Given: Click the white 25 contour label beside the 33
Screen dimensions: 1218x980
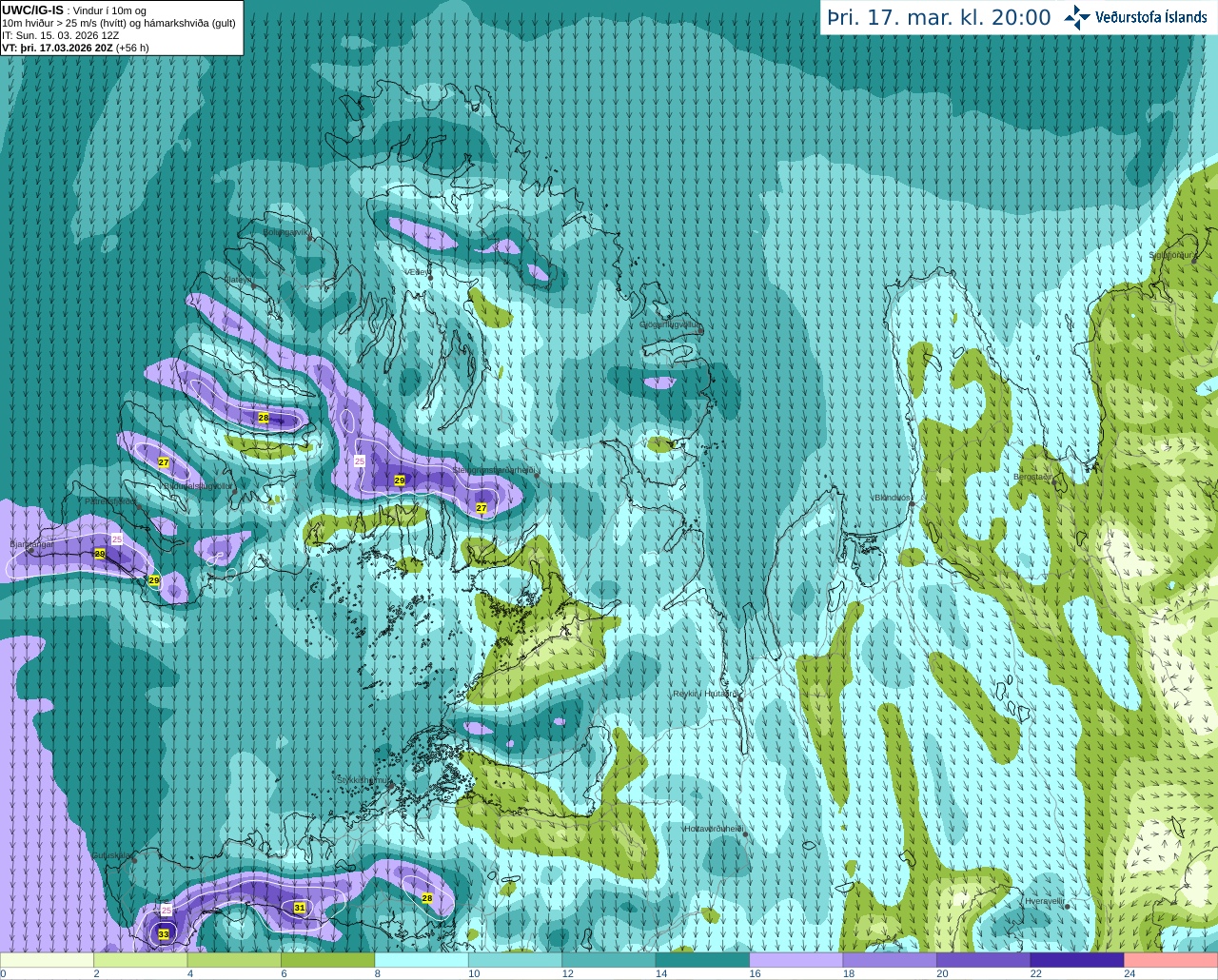Looking at the screenshot, I should 166,911.
